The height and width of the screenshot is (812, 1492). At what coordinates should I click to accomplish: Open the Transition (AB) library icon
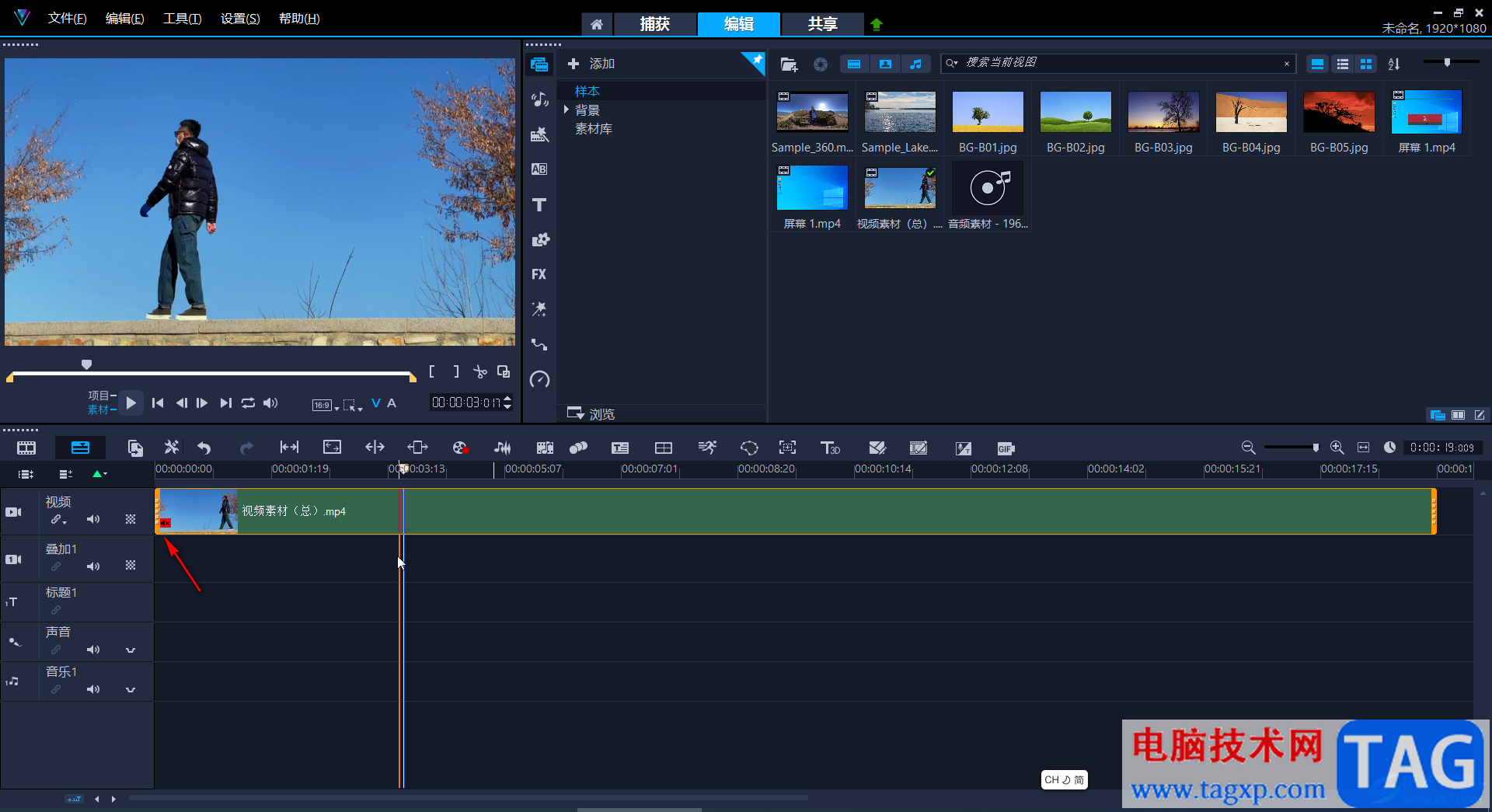pyautogui.click(x=539, y=169)
